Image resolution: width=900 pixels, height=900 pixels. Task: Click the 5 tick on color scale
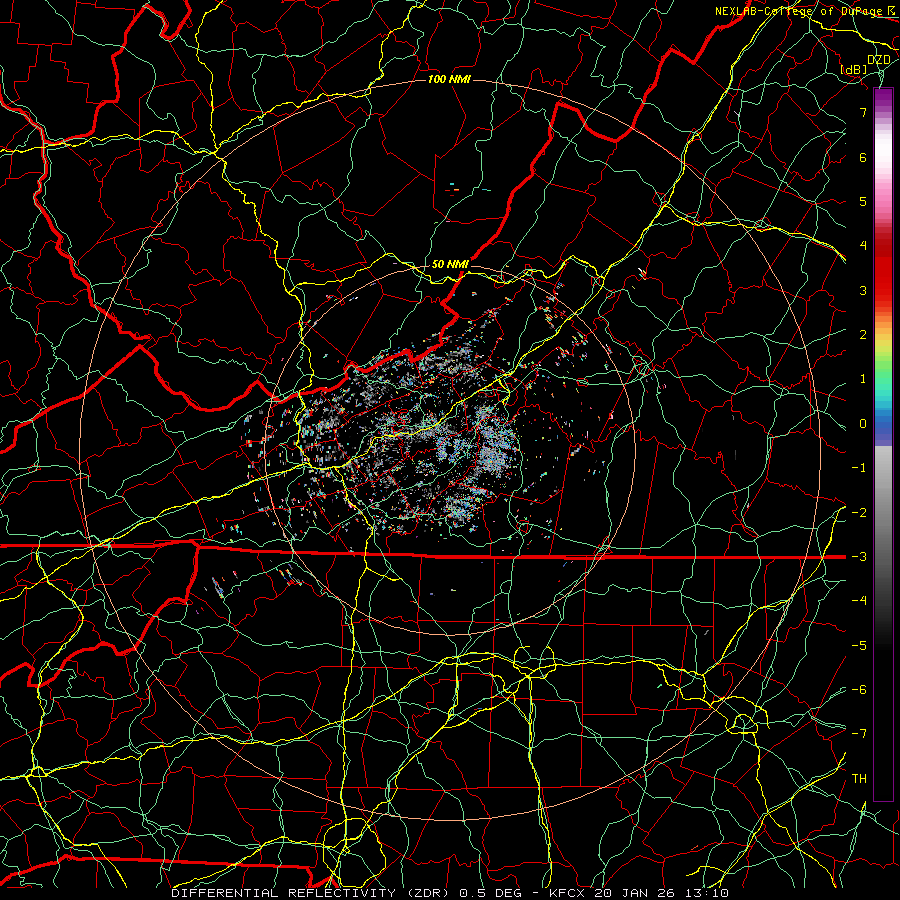[863, 201]
